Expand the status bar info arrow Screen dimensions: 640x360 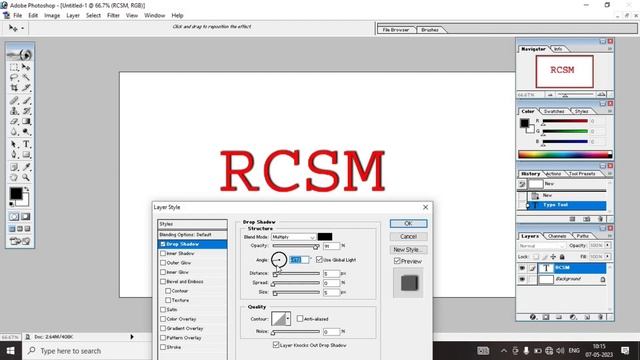pos(132,337)
